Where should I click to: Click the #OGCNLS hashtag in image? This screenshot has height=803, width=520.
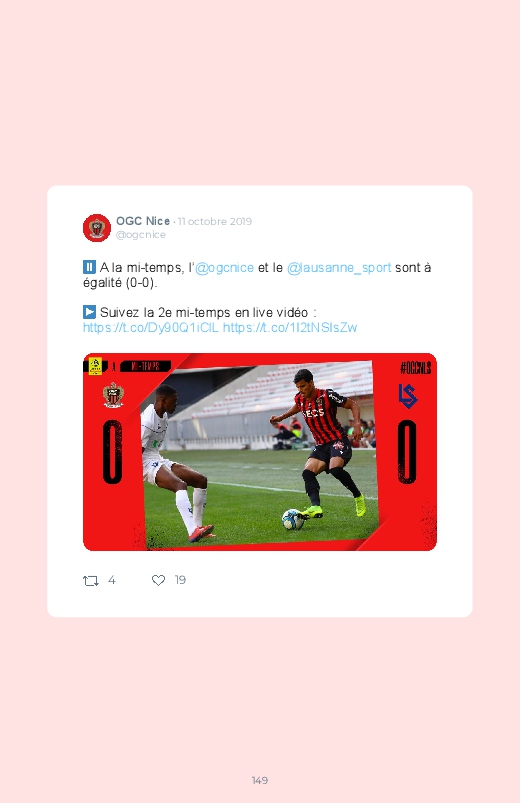[415, 368]
